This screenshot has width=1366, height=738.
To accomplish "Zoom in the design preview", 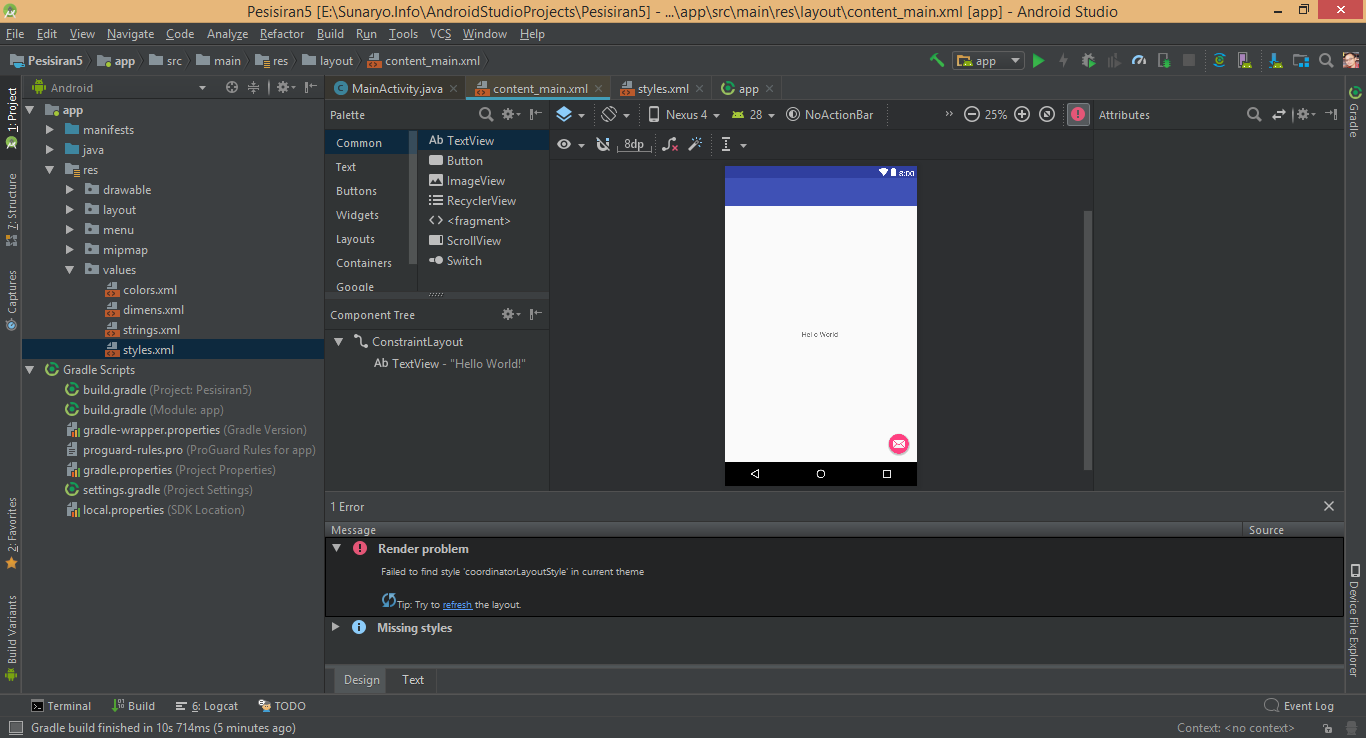I will click(x=1022, y=114).
